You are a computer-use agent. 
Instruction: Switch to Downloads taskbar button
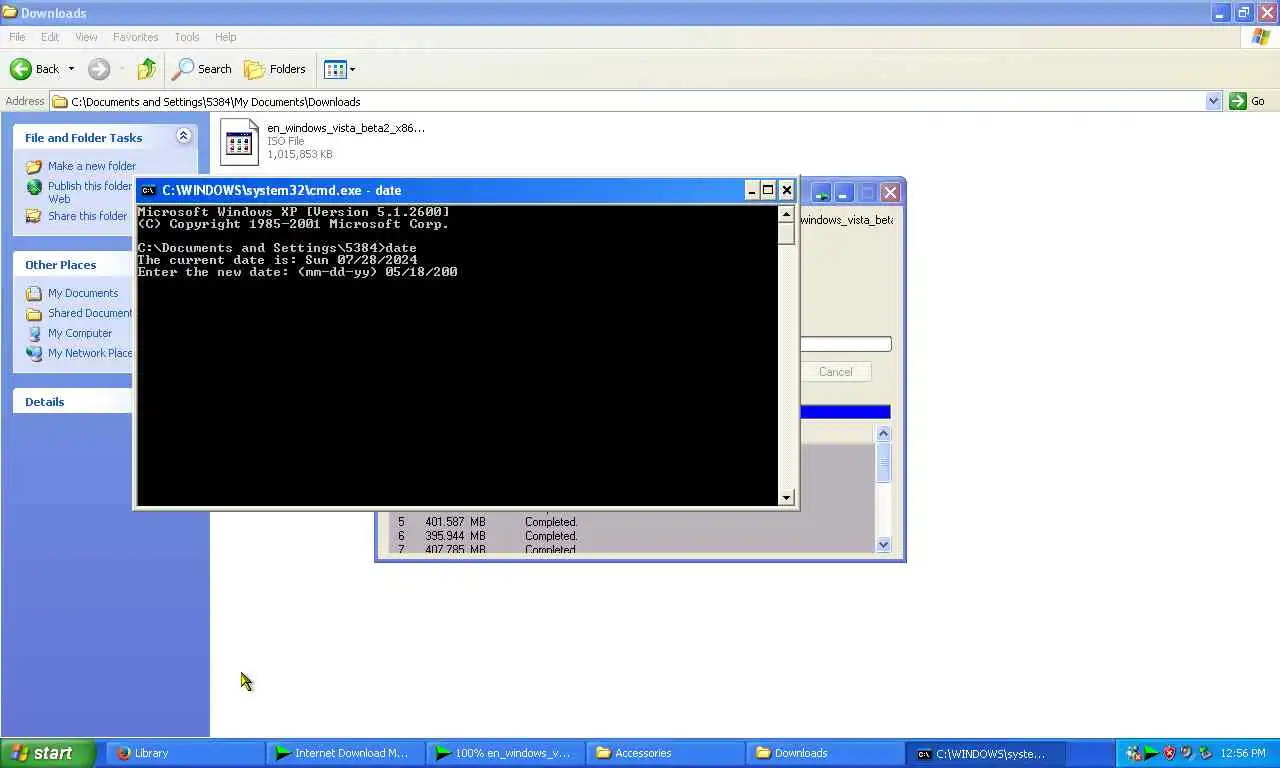(x=823, y=753)
